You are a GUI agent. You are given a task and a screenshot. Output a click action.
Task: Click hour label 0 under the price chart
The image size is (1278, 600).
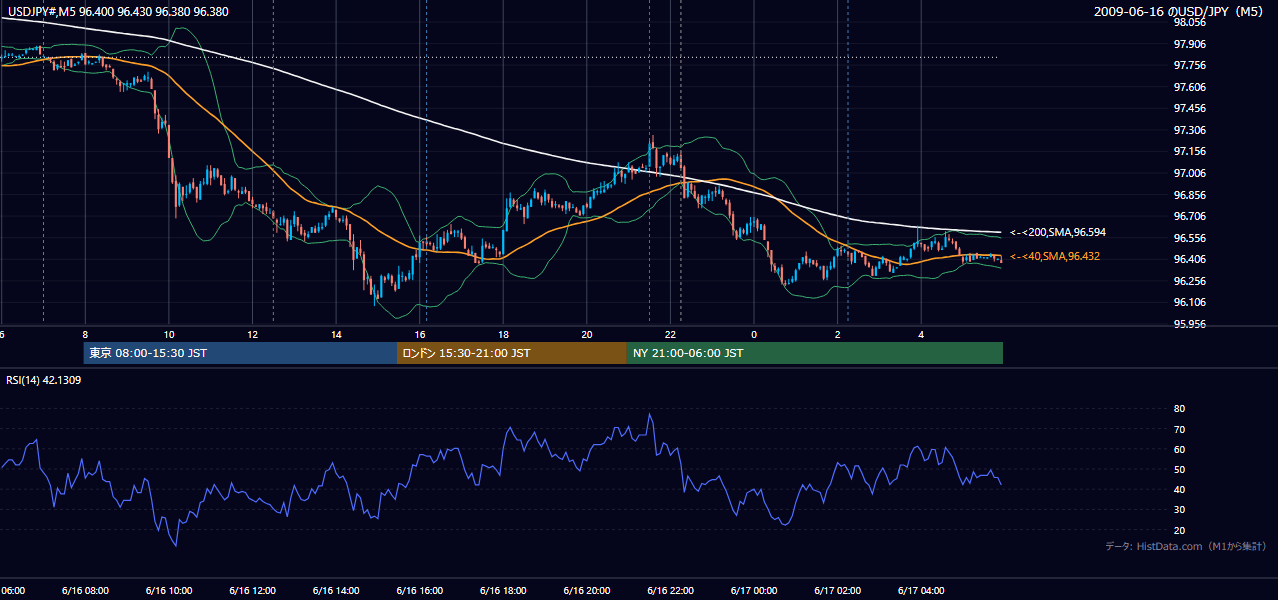[754, 334]
